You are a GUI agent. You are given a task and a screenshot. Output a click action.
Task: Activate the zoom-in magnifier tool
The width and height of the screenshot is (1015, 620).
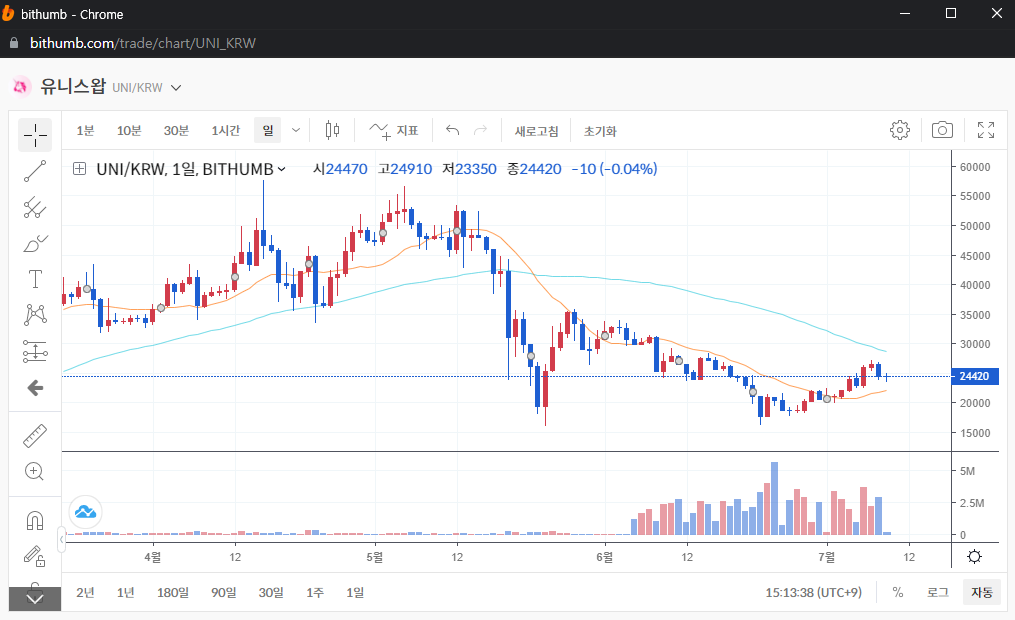pos(35,471)
